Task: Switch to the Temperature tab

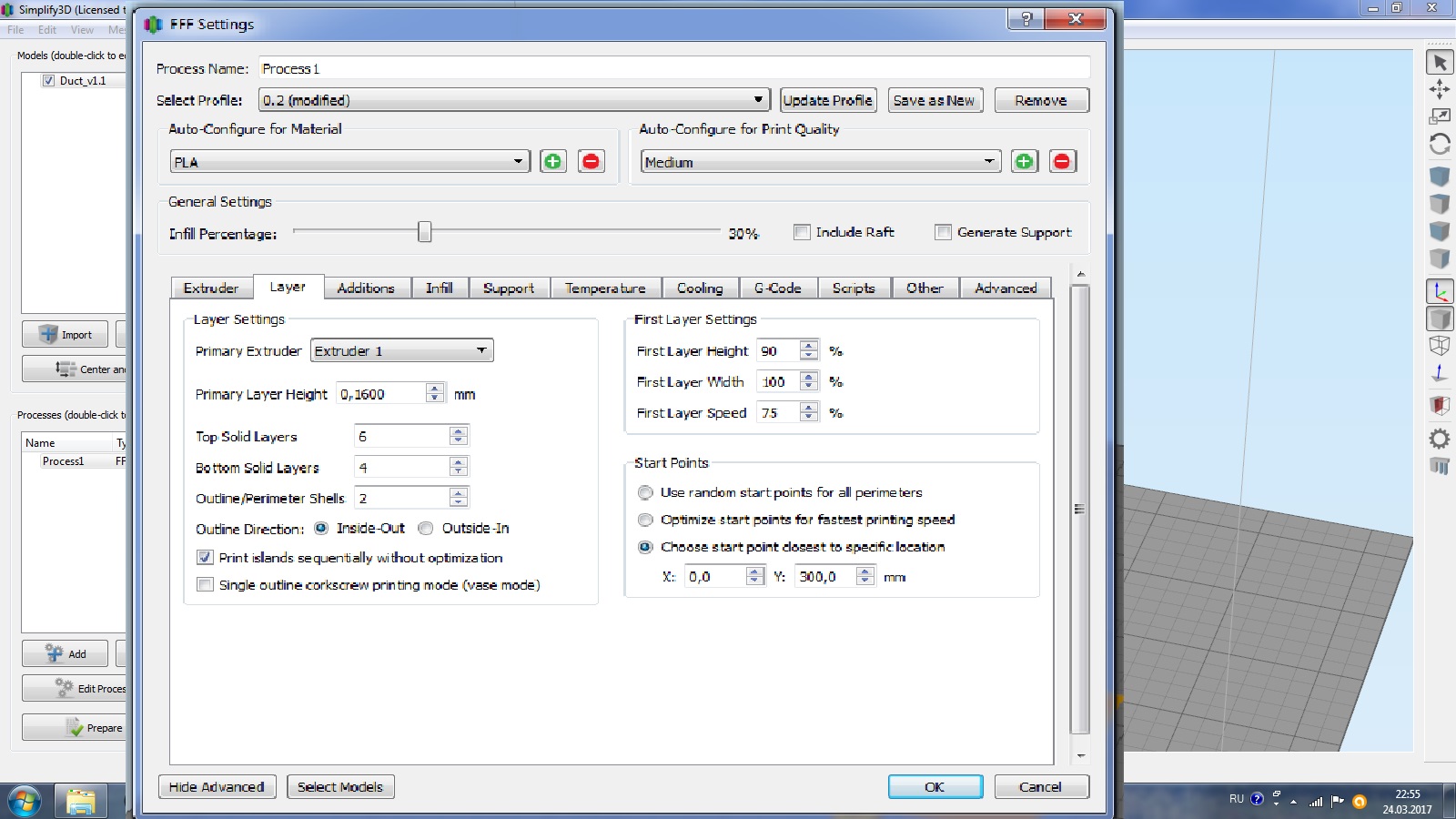Action: pos(605,288)
